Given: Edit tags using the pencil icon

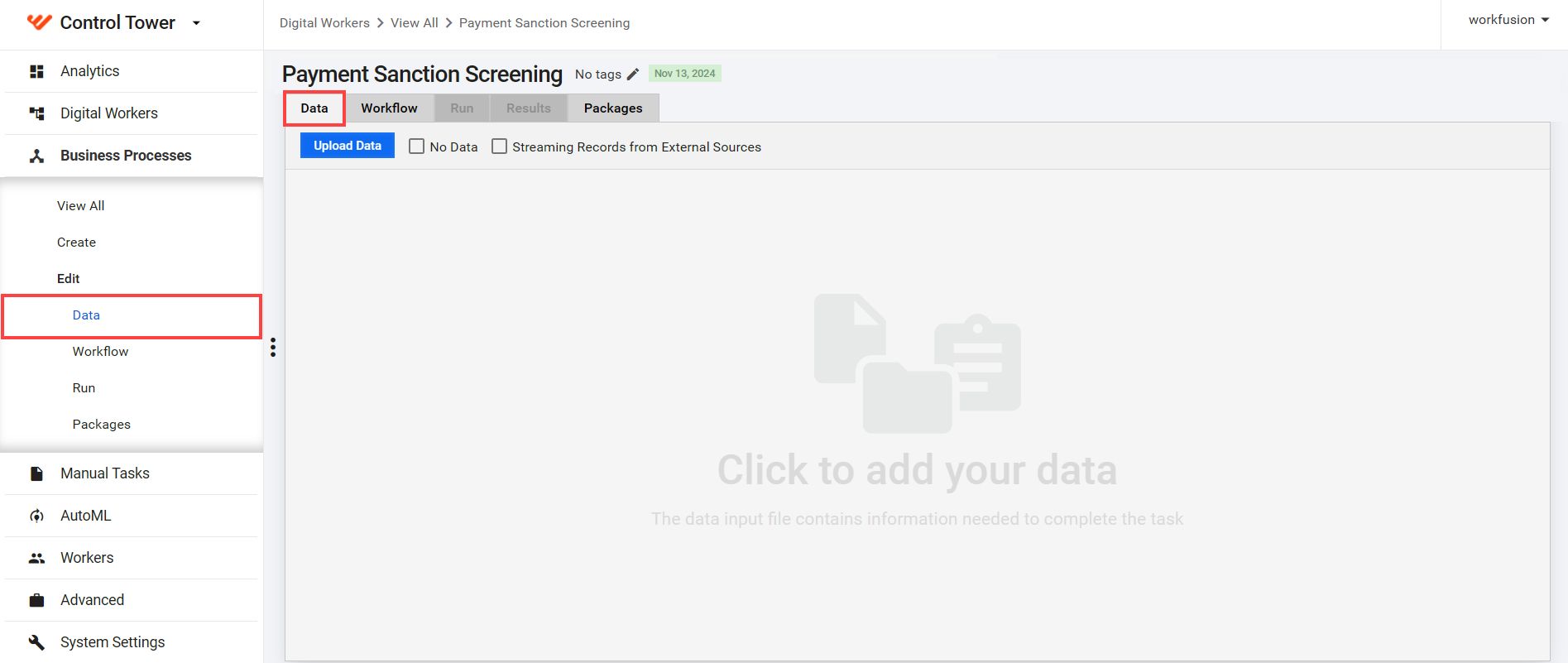Looking at the screenshot, I should [633, 74].
